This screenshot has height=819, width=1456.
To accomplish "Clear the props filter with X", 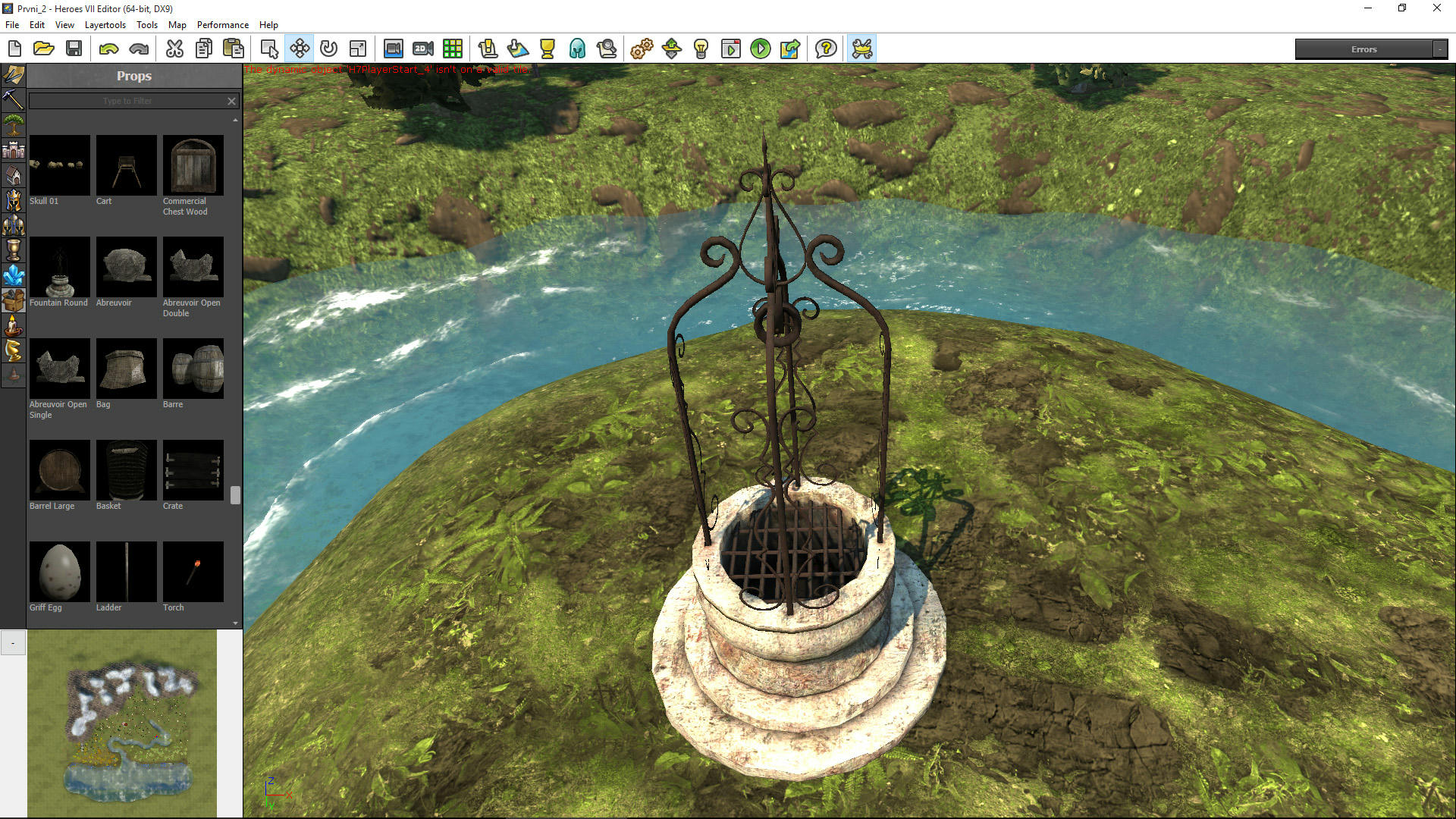I will point(232,101).
